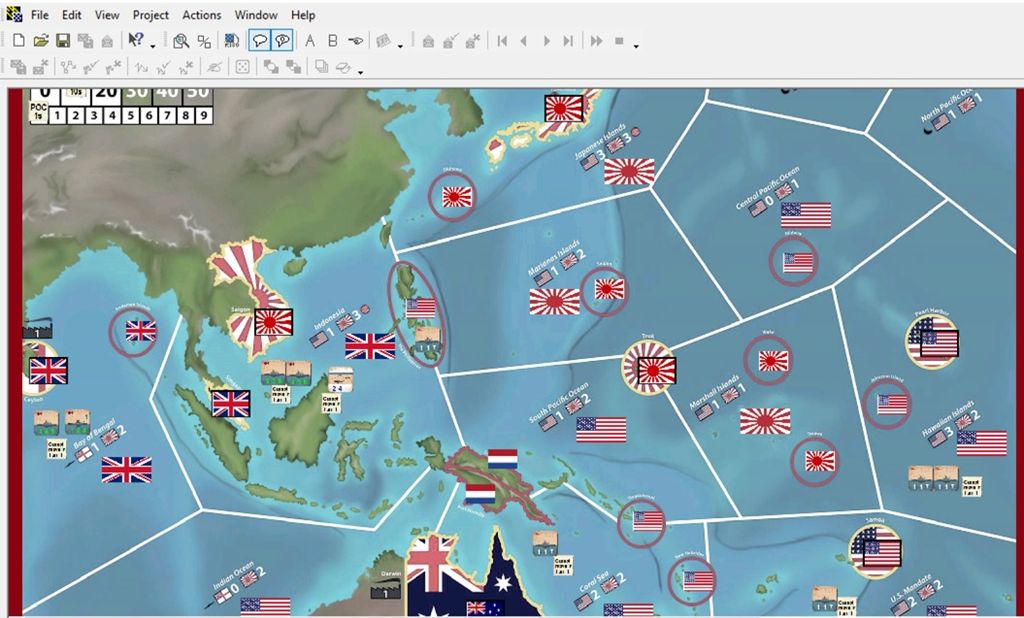Step back one move with left arrow icon
The width and height of the screenshot is (1024, 618).
[524, 41]
